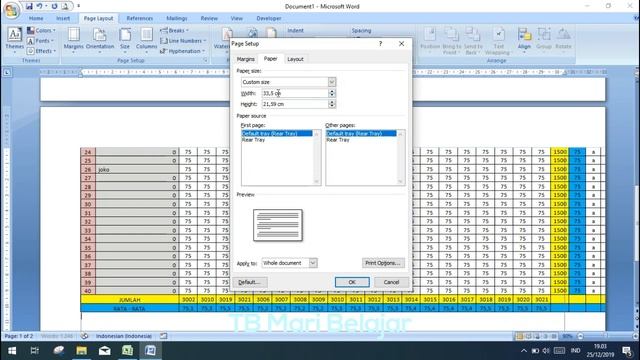This screenshot has height=360, width=640.
Task: Click the Page Setup group dialog launcher
Action: click(x=205, y=60)
